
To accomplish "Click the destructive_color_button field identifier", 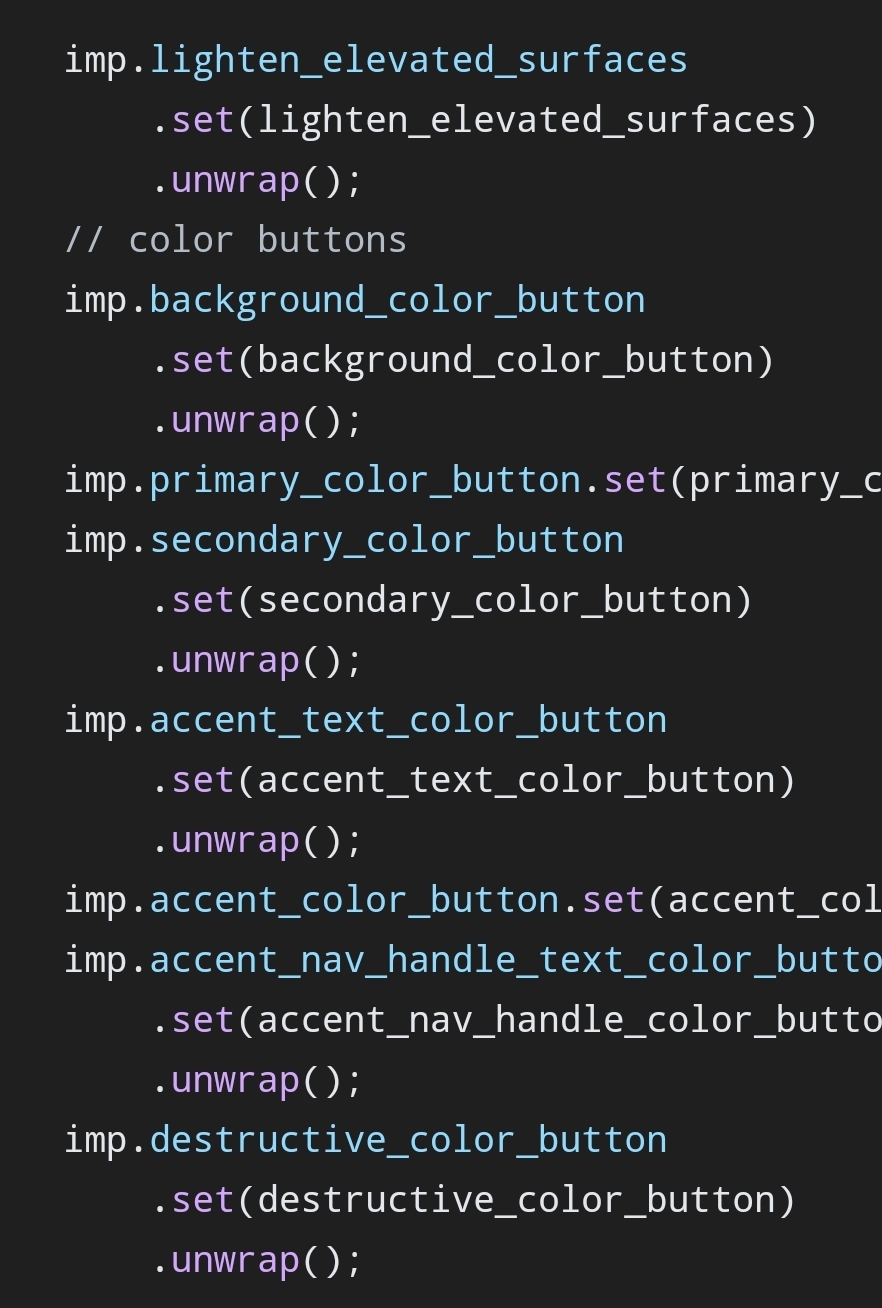I will (408, 1140).
